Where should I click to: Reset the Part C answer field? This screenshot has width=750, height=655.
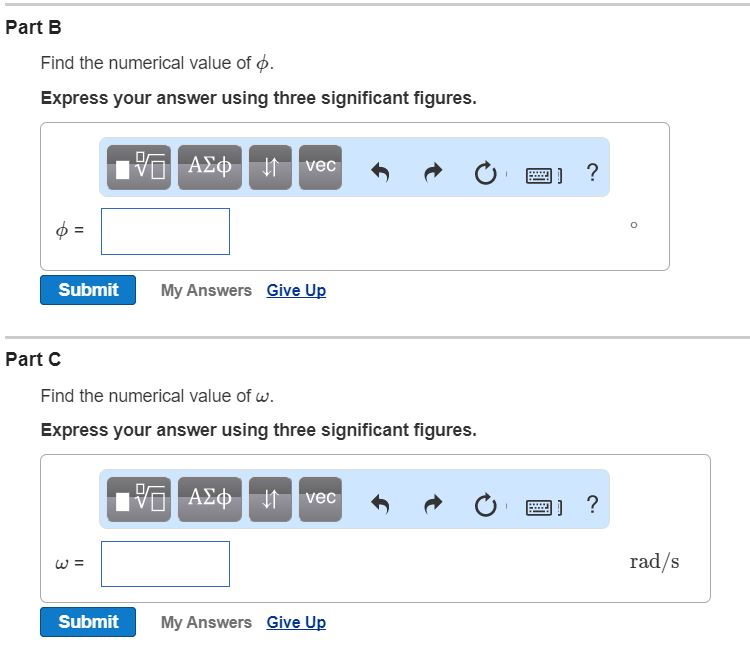click(485, 505)
